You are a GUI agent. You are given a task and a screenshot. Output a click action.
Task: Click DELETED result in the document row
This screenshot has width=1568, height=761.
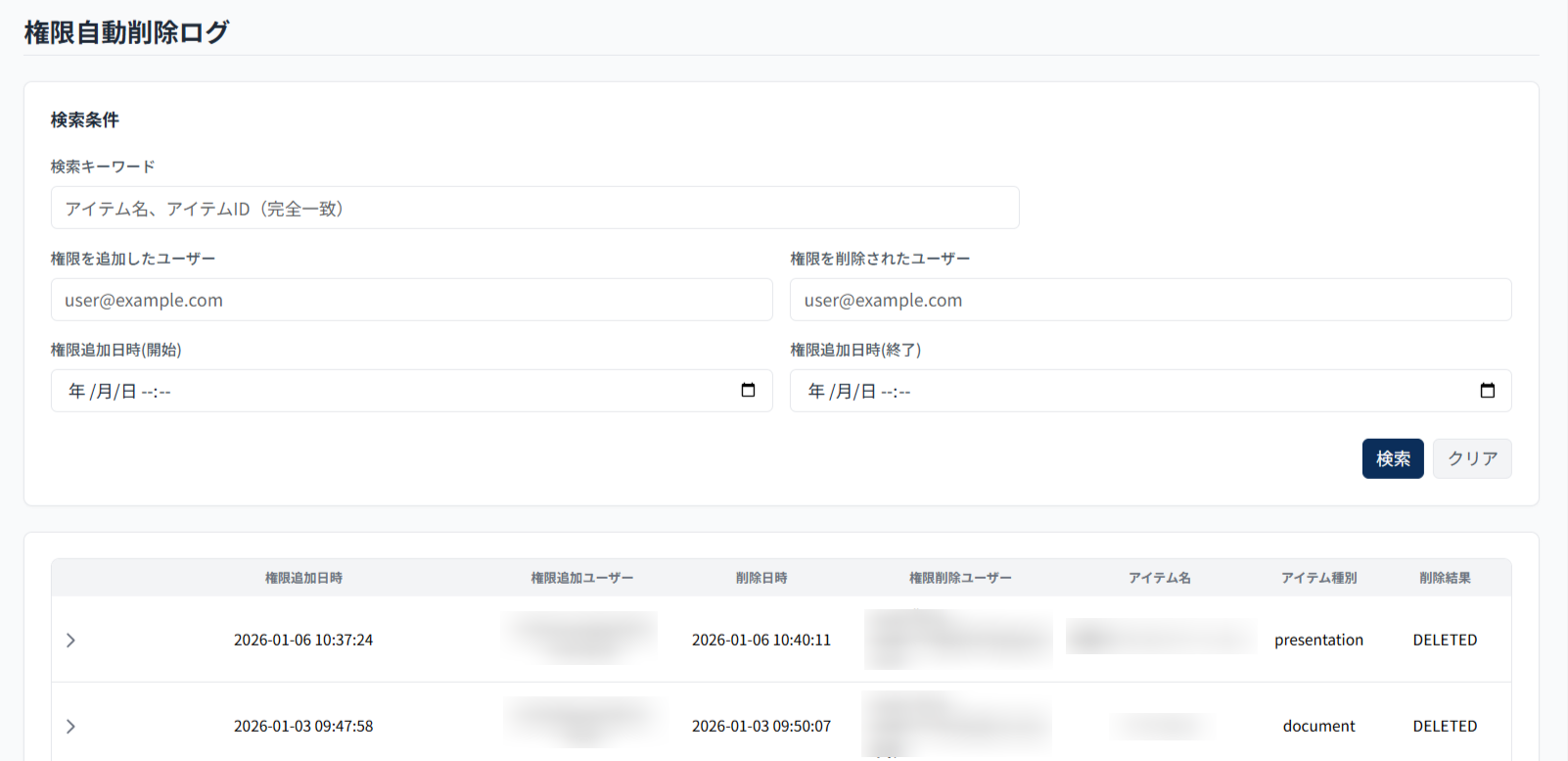click(1445, 727)
